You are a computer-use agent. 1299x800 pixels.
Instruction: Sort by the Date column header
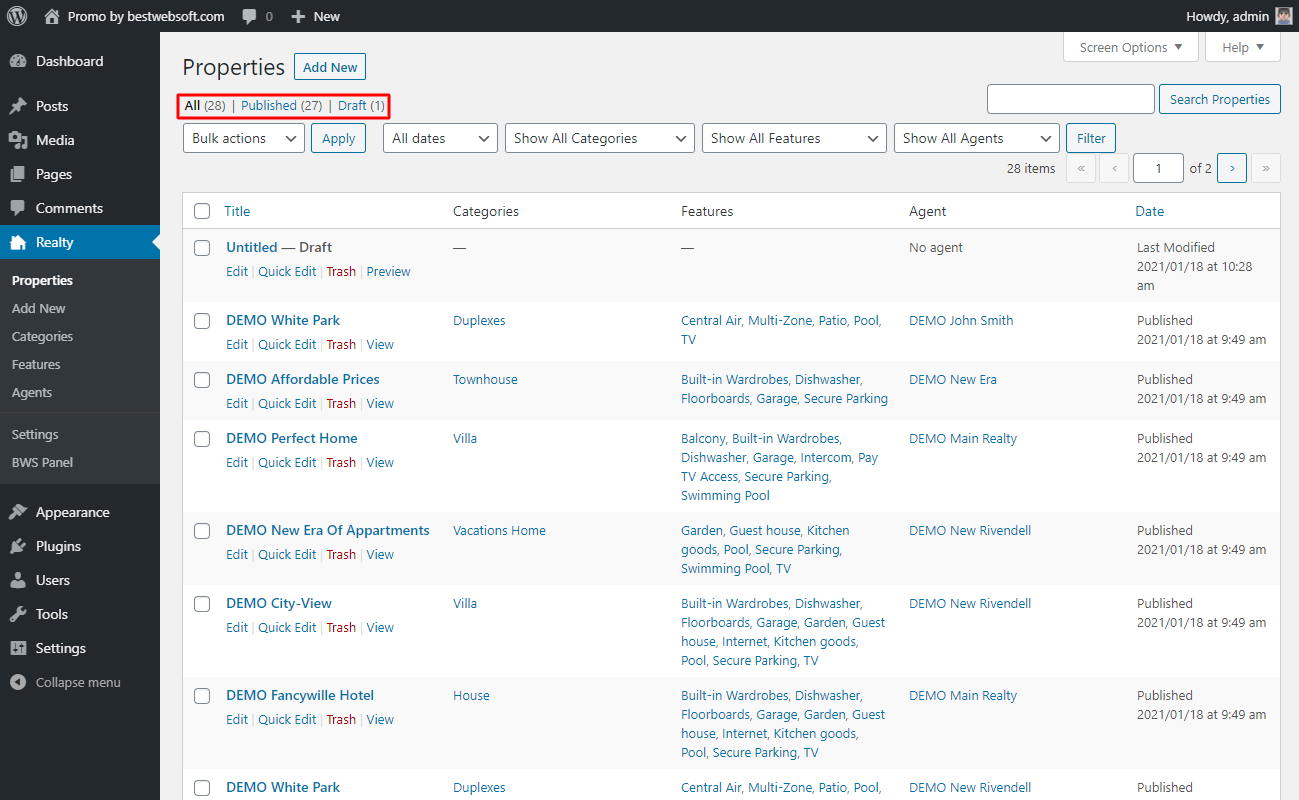click(x=1149, y=211)
